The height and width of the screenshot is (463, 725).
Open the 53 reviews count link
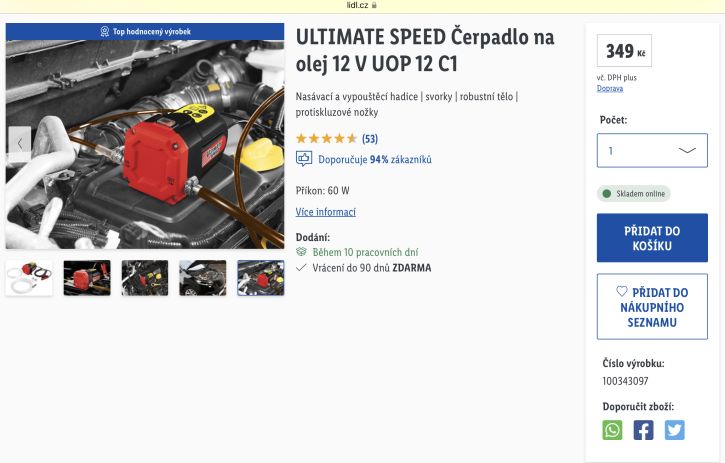tap(370, 139)
